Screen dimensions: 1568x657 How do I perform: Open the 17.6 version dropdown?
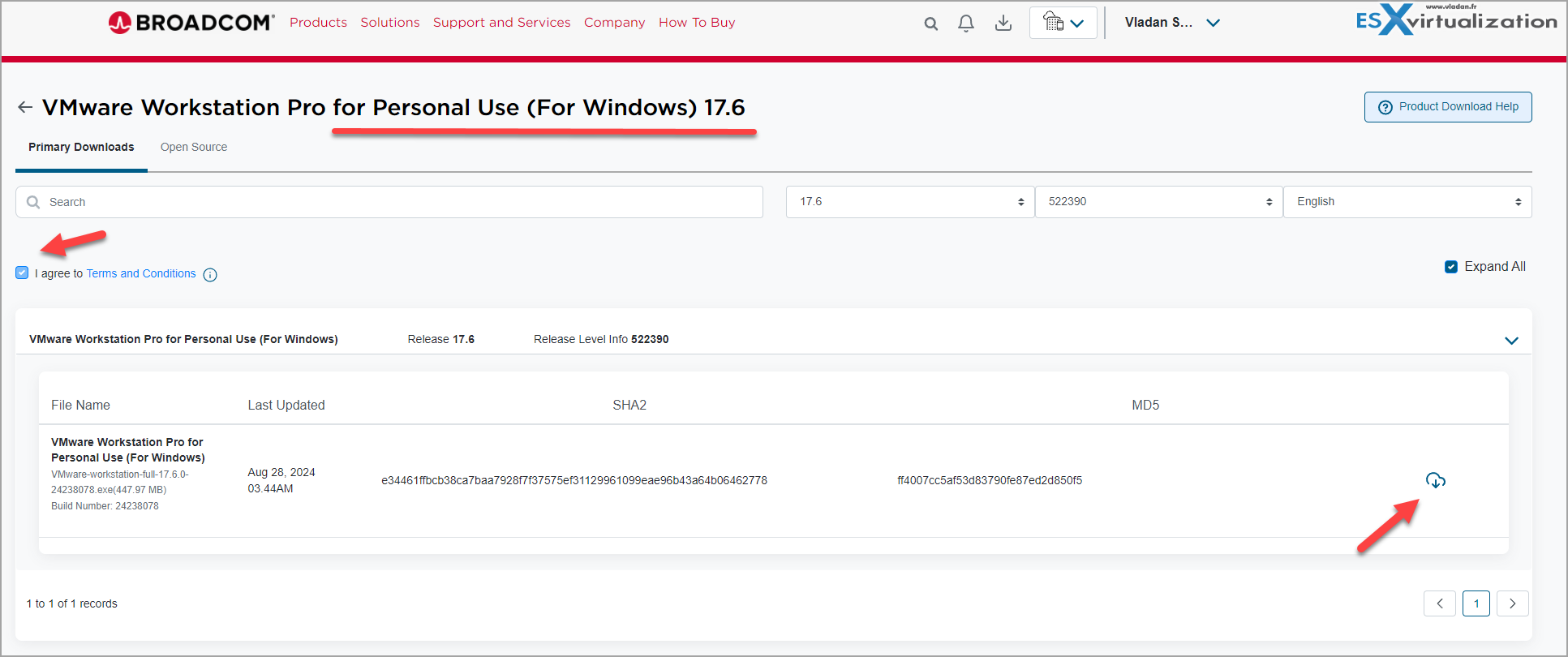coord(909,202)
